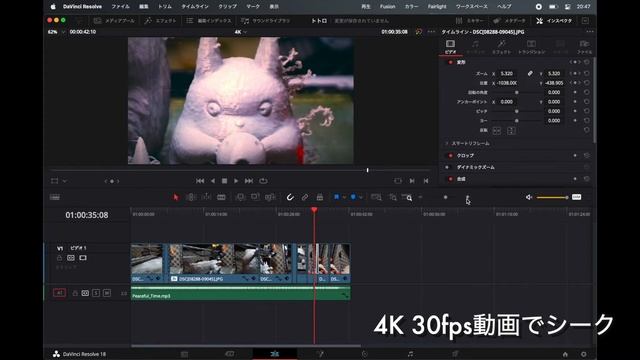Jump to first frame playback button
640x360 pixels.
coord(200,181)
